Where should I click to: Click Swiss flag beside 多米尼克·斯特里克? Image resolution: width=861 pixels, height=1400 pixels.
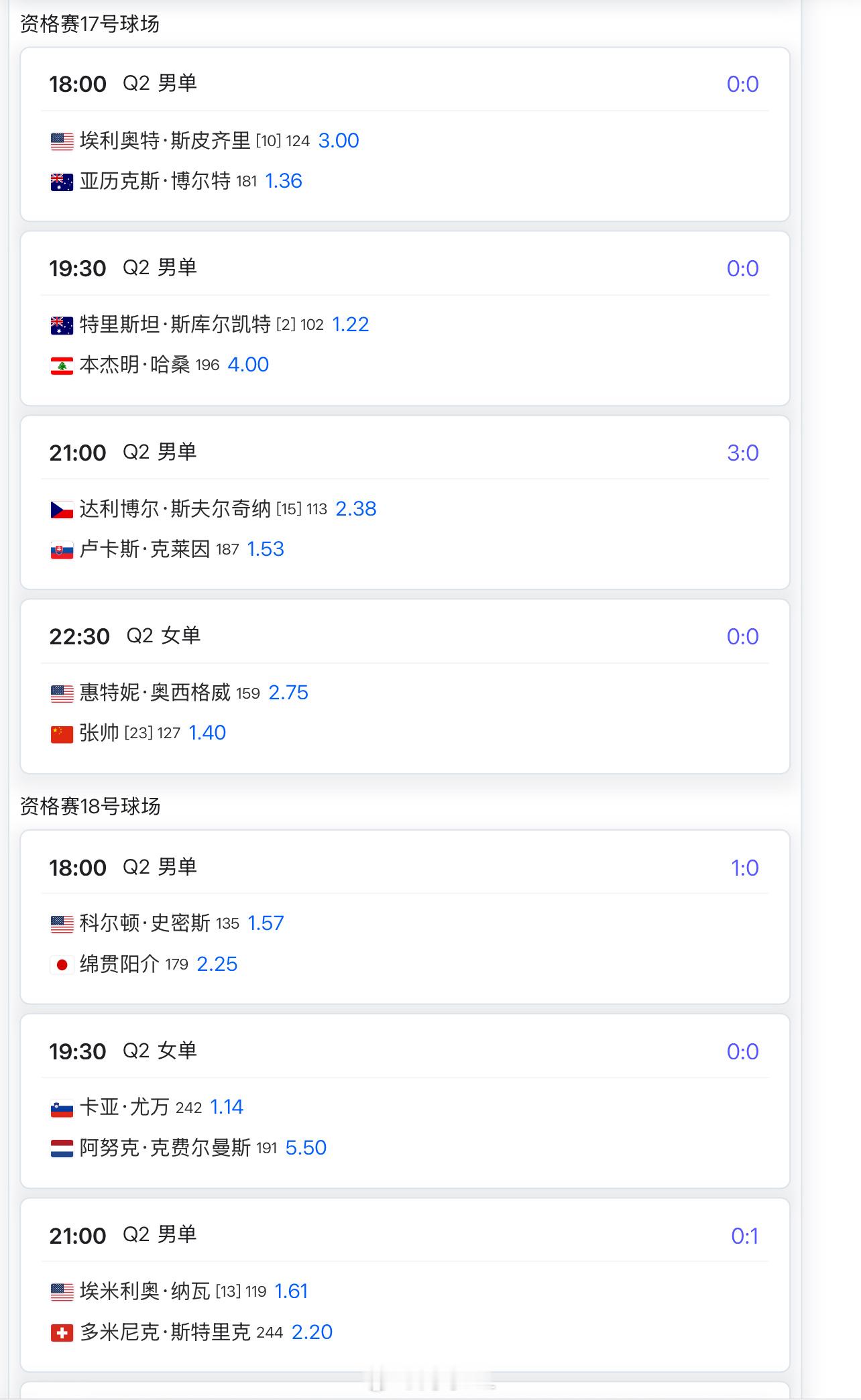tap(62, 1333)
